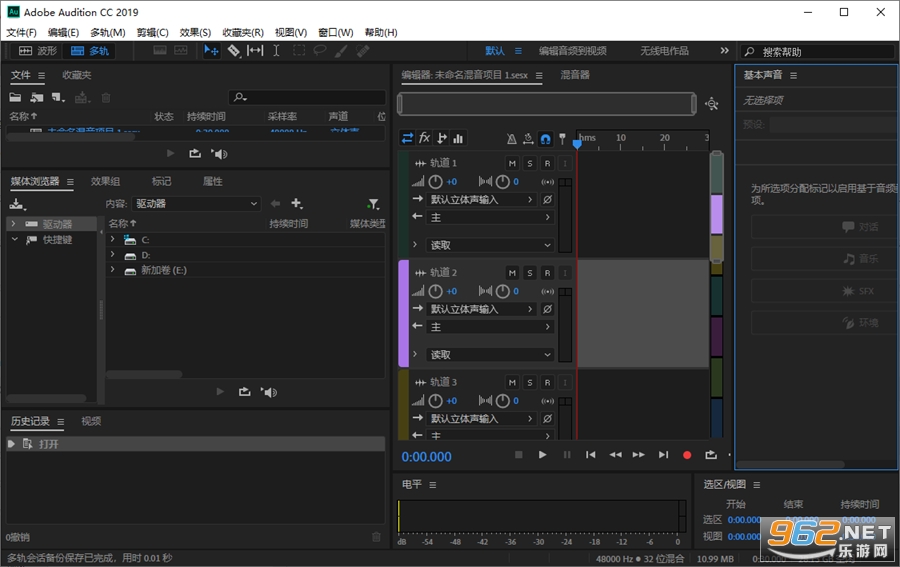Show the EQ section of tracks

coord(458,138)
